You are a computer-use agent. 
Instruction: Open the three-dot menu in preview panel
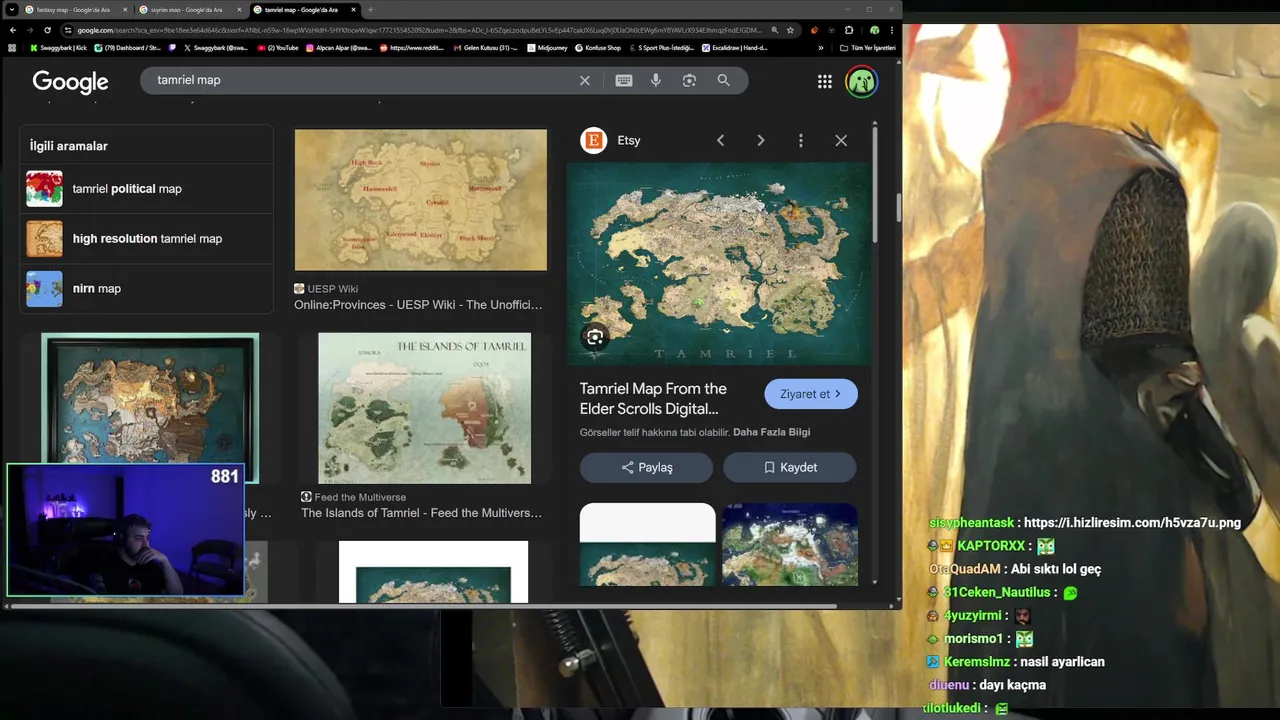coord(800,141)
